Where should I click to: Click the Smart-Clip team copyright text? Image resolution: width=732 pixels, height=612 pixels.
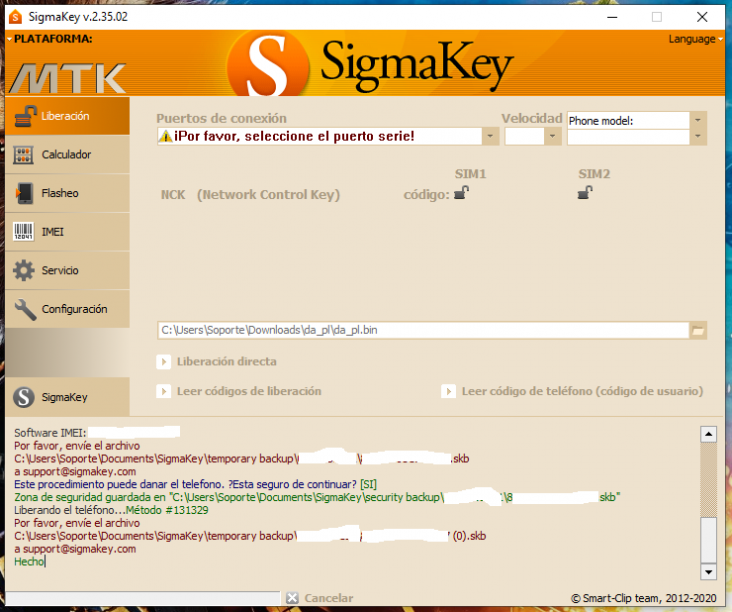pos(644,598)
